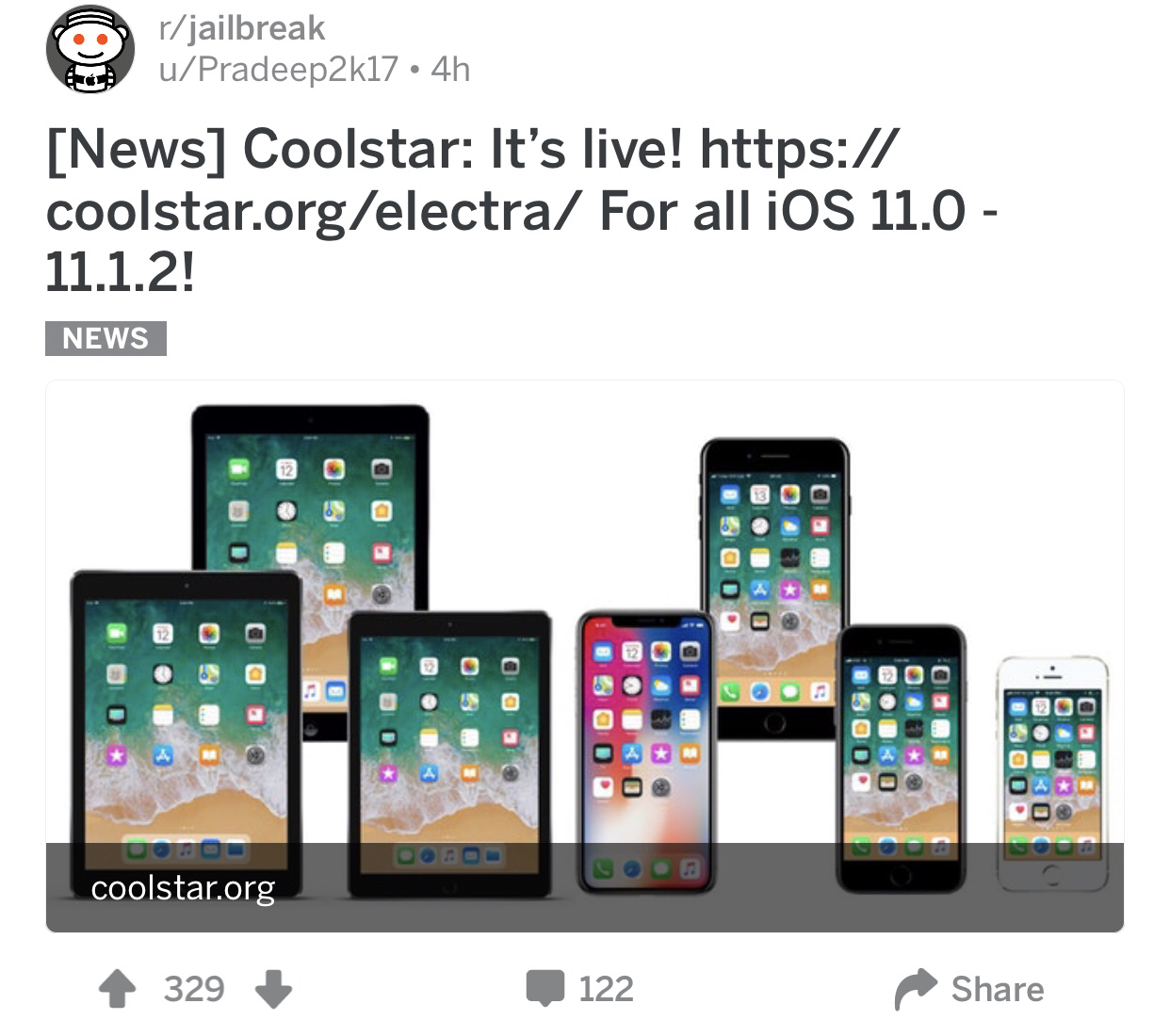
Task: Tap the middle iPad in the preview image
Action: (449, 753)
